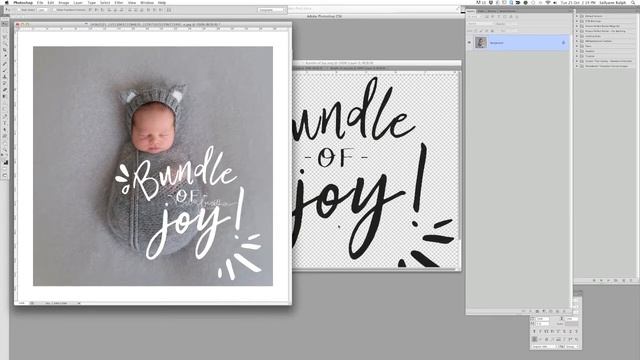Select the Background layer thumbnail

[x=481, y=42]
